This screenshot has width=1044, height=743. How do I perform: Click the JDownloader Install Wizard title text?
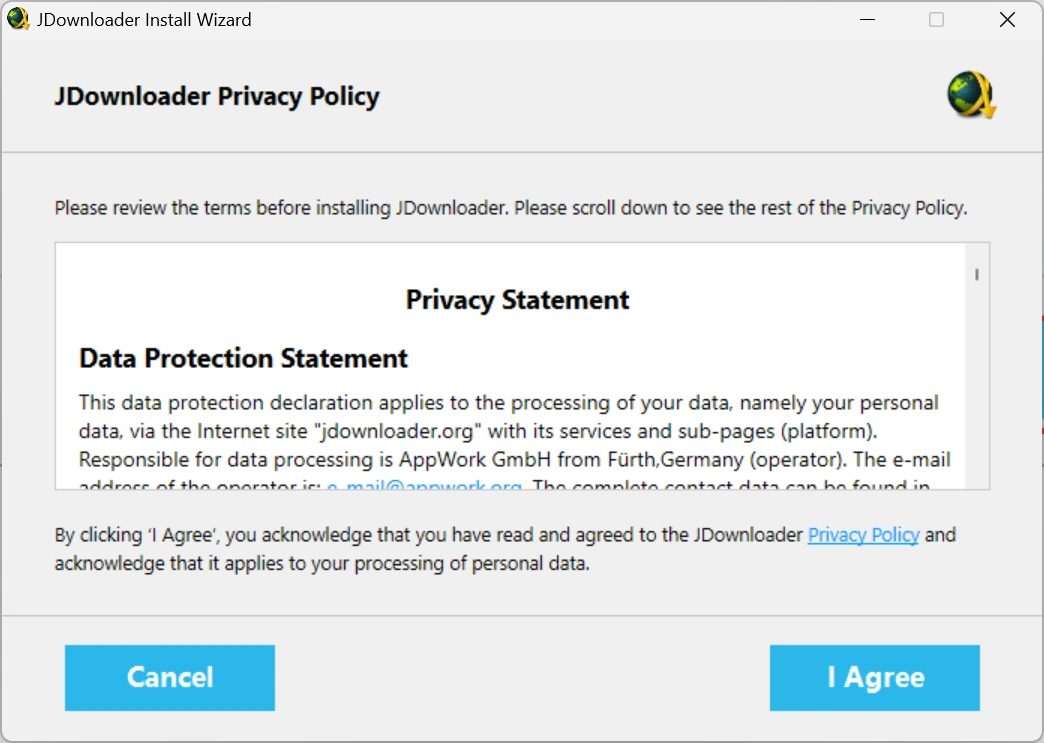point(144,20)
